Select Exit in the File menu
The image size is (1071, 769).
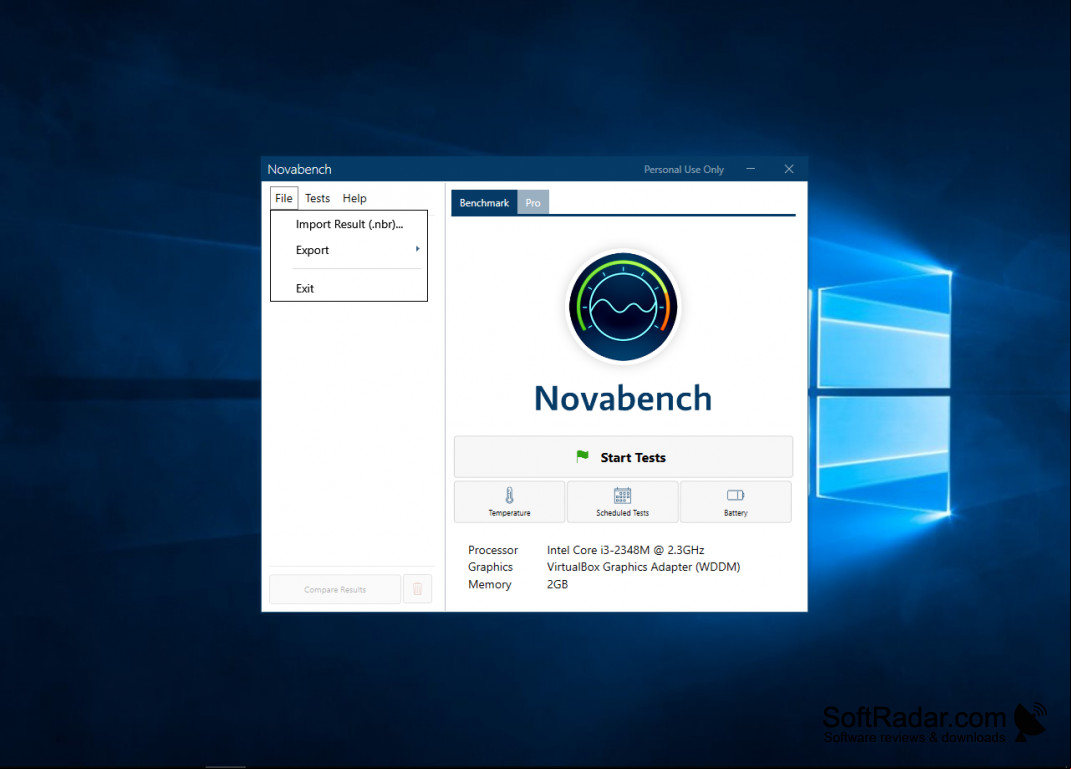pyautogui.click(x=349, y=288)
